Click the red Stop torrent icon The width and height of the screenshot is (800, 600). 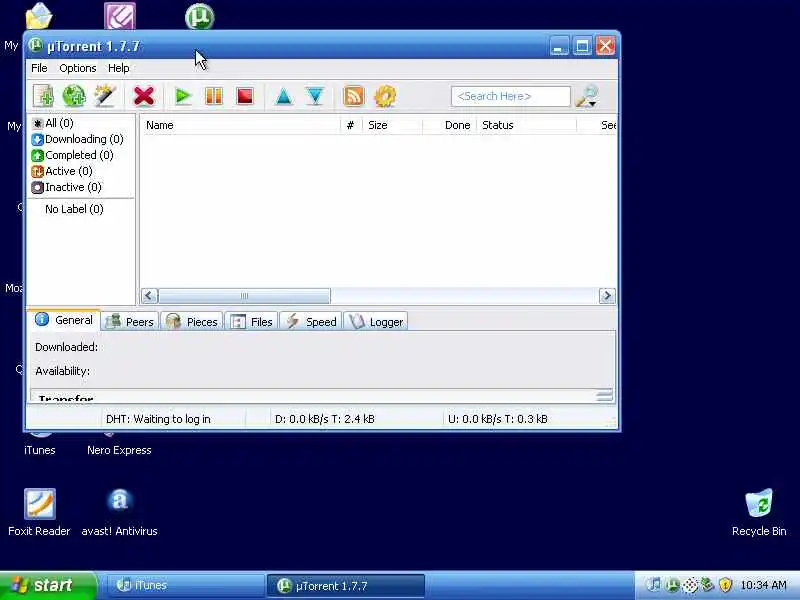click(245, 96)
